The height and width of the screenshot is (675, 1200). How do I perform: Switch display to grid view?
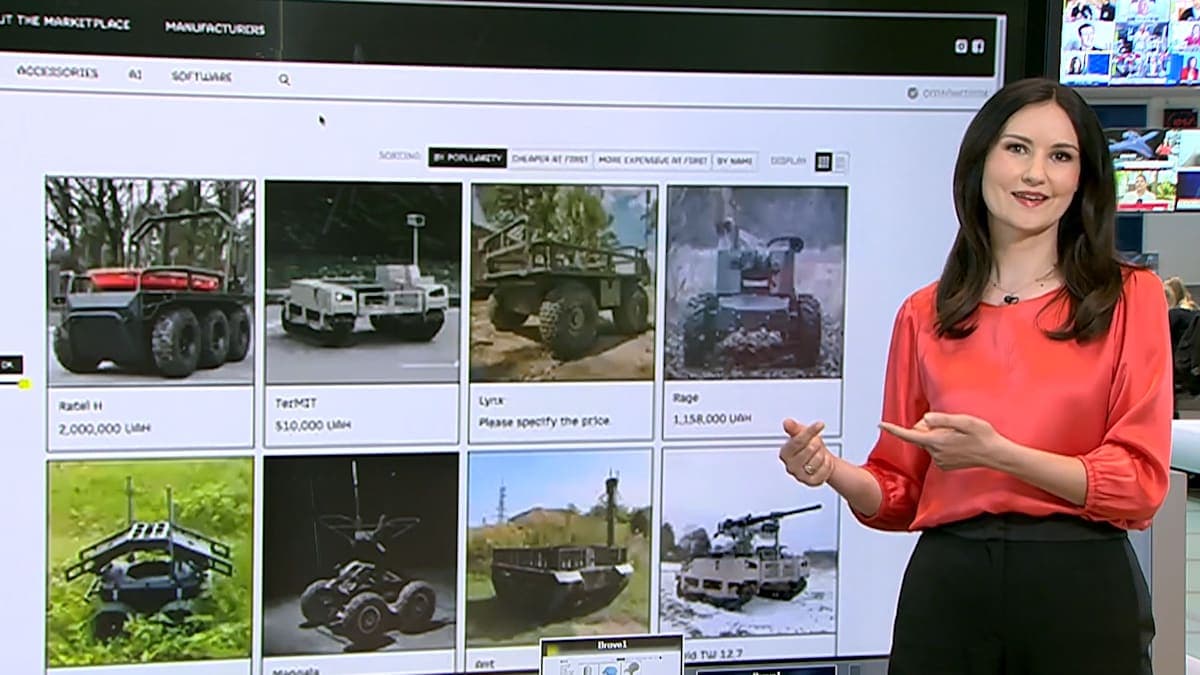(823, 162)
